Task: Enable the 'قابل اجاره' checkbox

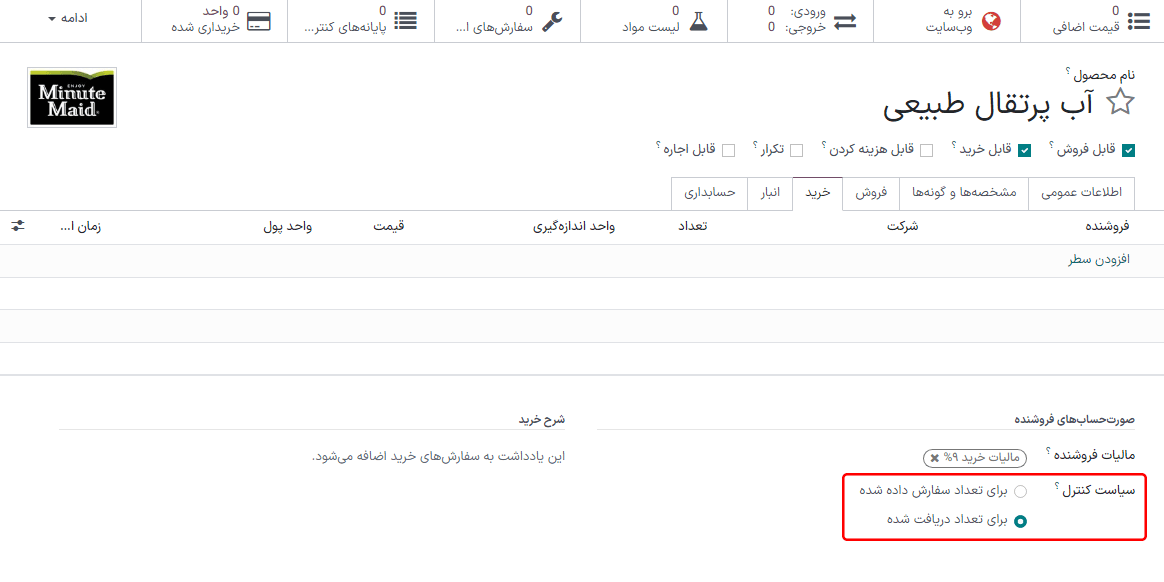Action: [x=729, y=149]
